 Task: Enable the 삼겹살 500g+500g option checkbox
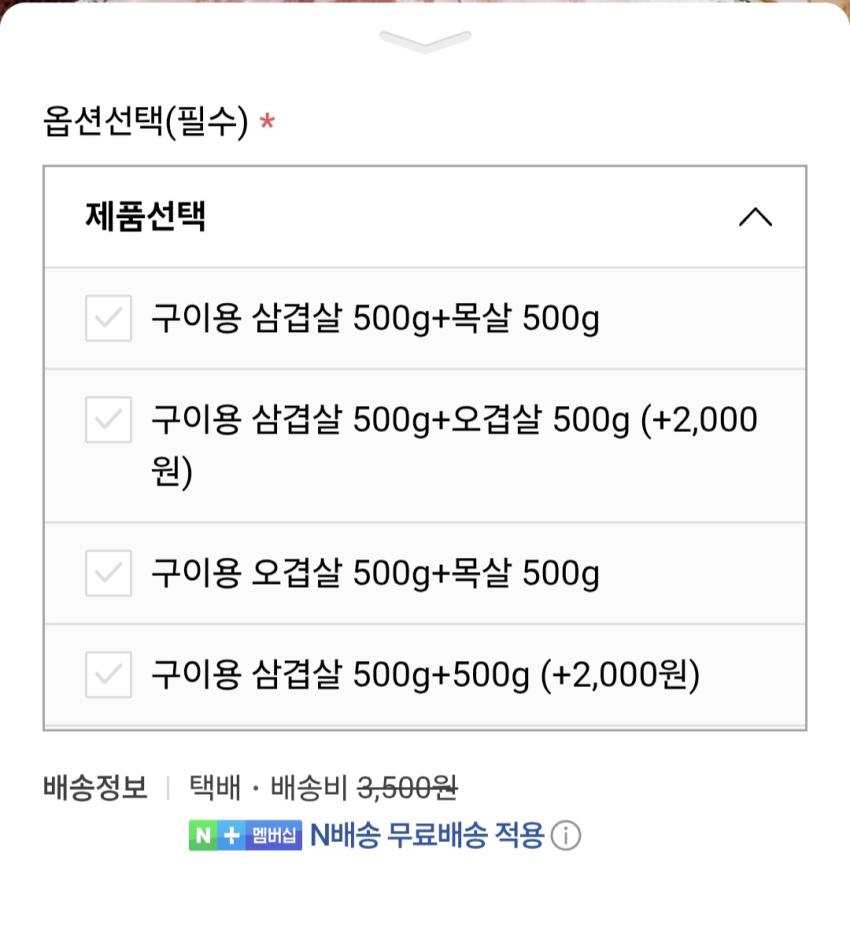coord(108,675)
